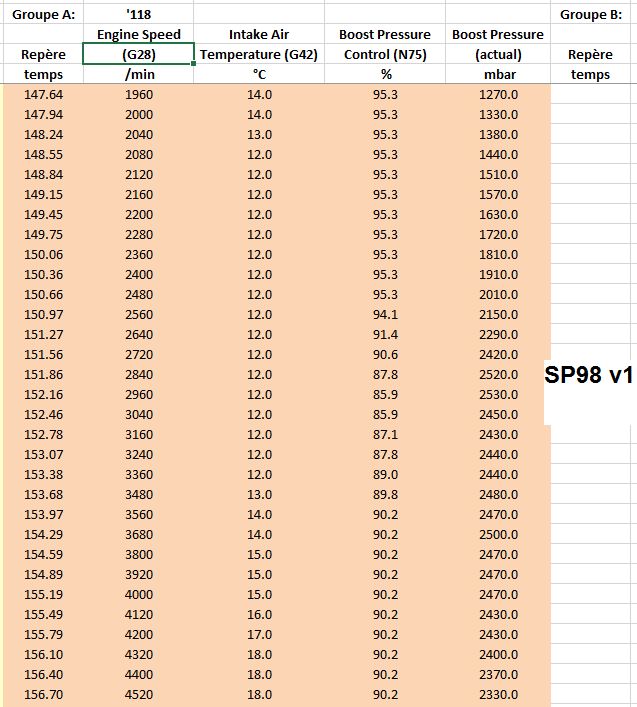
Task: Click intake temperature cell 17.0
Action: click(x=259, y=634)
